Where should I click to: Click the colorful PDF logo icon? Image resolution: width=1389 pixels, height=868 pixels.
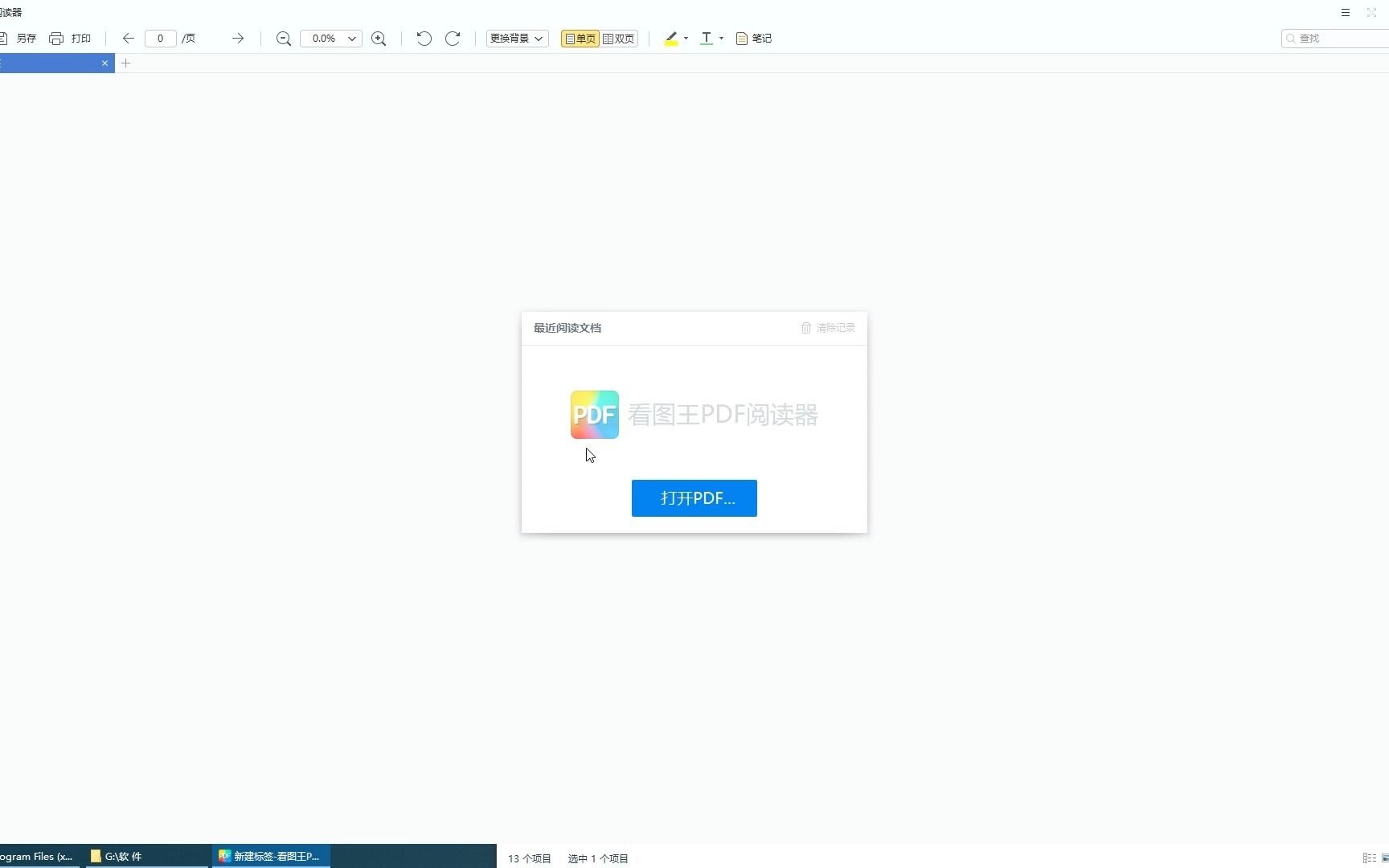[x=595, y=415]
